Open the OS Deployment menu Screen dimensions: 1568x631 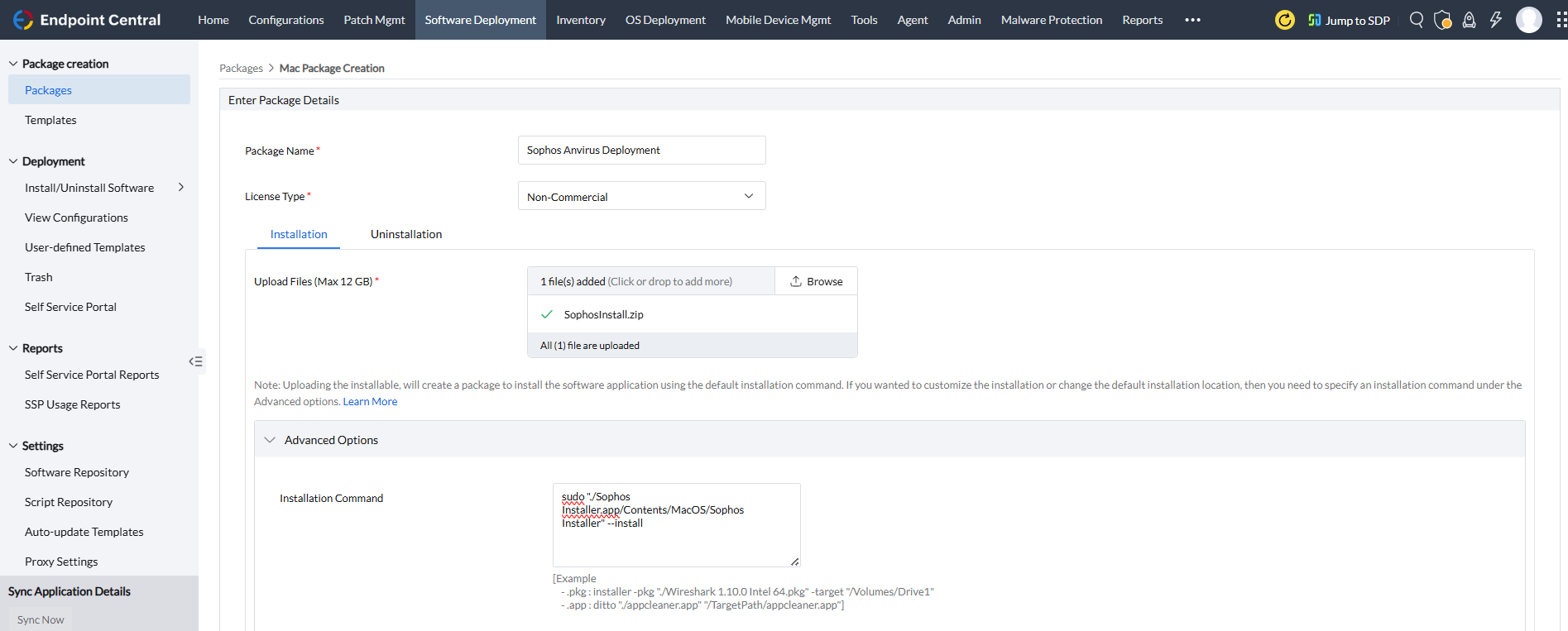coord(665,20)
